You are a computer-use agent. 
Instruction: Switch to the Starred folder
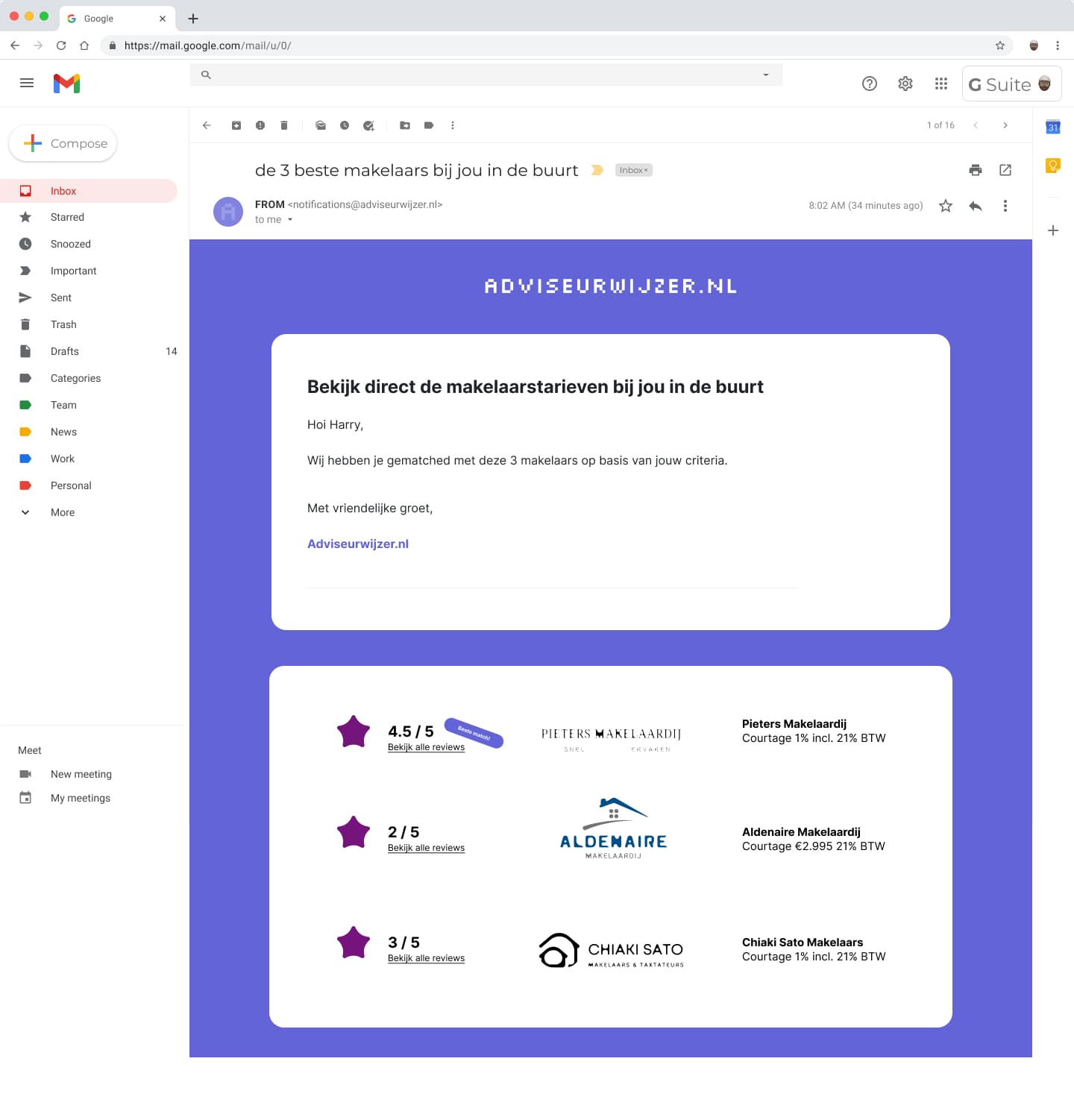tap(66, 217)
